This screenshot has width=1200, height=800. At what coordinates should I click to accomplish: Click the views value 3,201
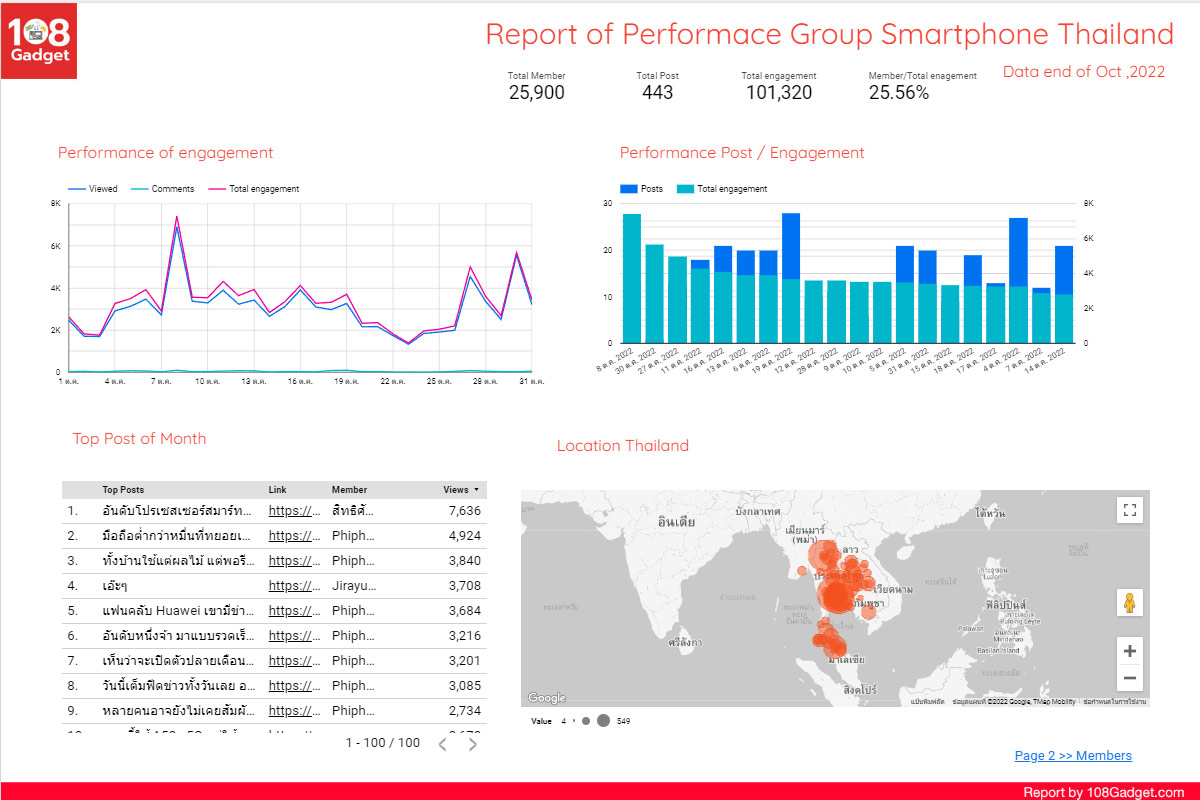(465, 660)
